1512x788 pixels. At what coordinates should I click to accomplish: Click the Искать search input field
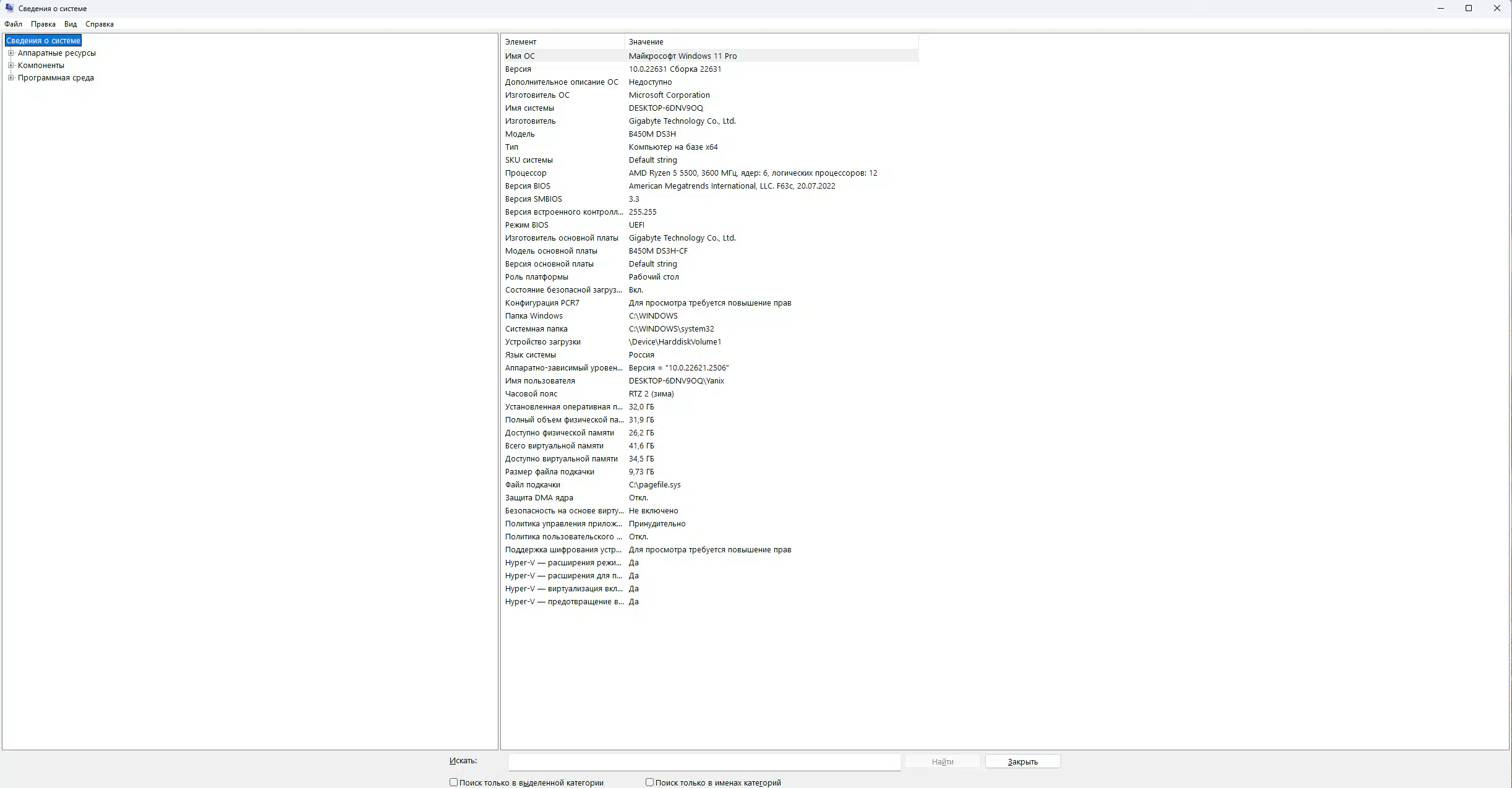point(704,762)
